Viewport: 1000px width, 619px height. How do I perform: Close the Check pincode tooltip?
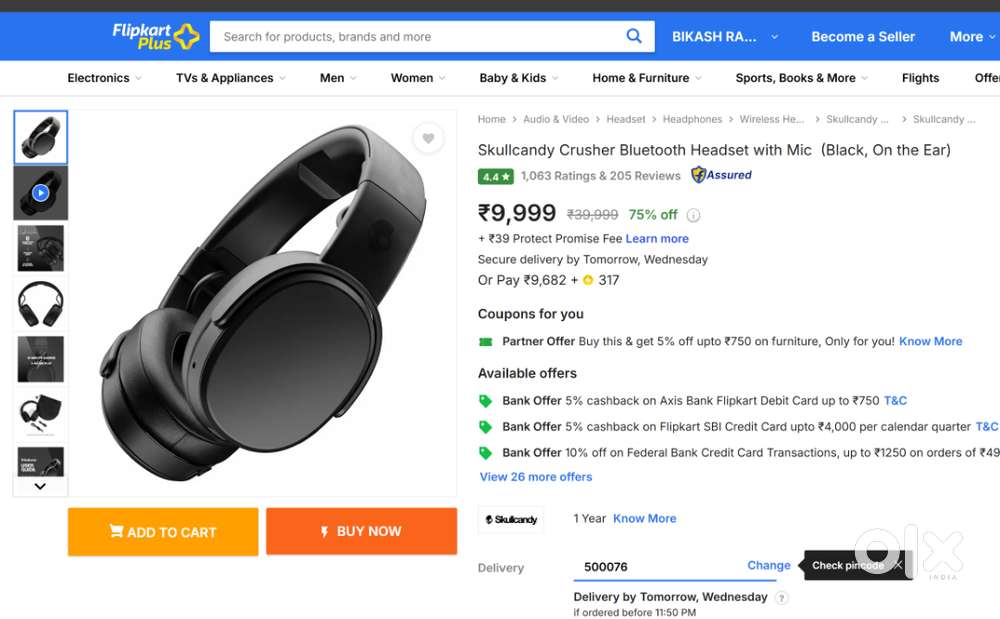[898, 565]
